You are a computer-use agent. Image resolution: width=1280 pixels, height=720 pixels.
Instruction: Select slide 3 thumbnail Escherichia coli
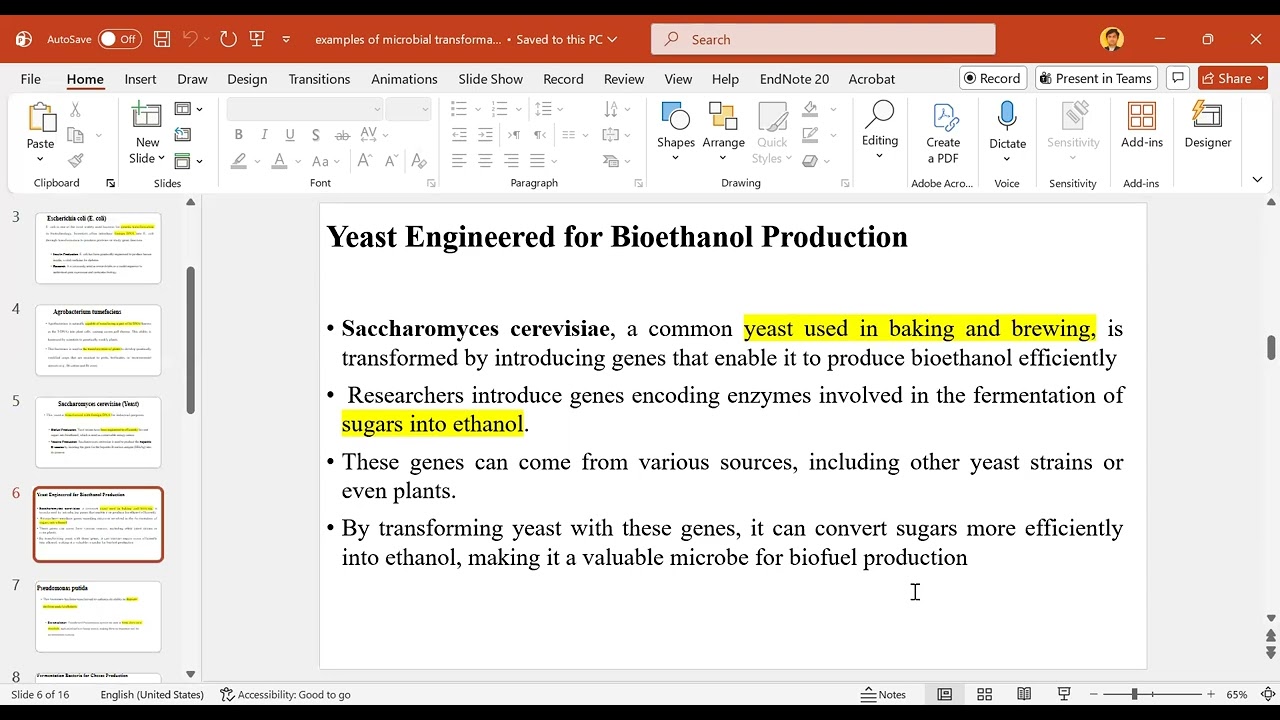(x=98, y=247)
